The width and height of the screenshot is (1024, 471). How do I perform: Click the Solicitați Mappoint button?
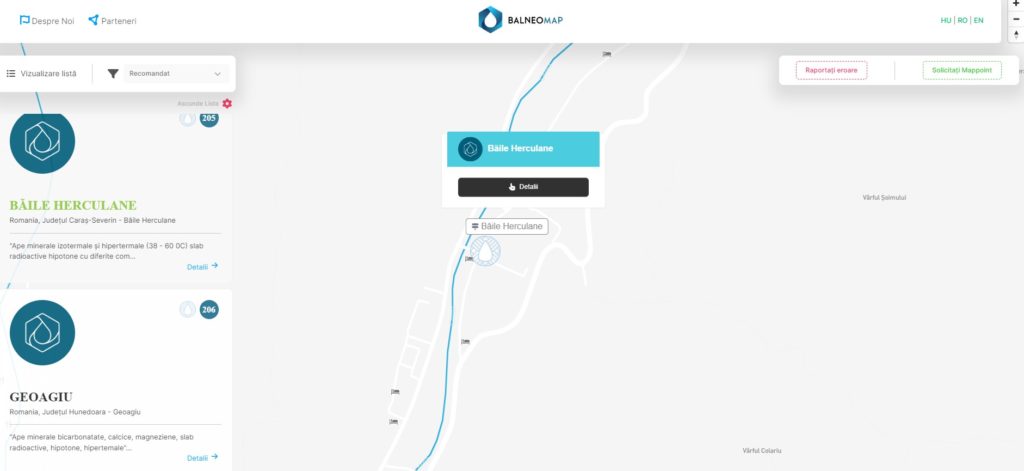(962, 70)
